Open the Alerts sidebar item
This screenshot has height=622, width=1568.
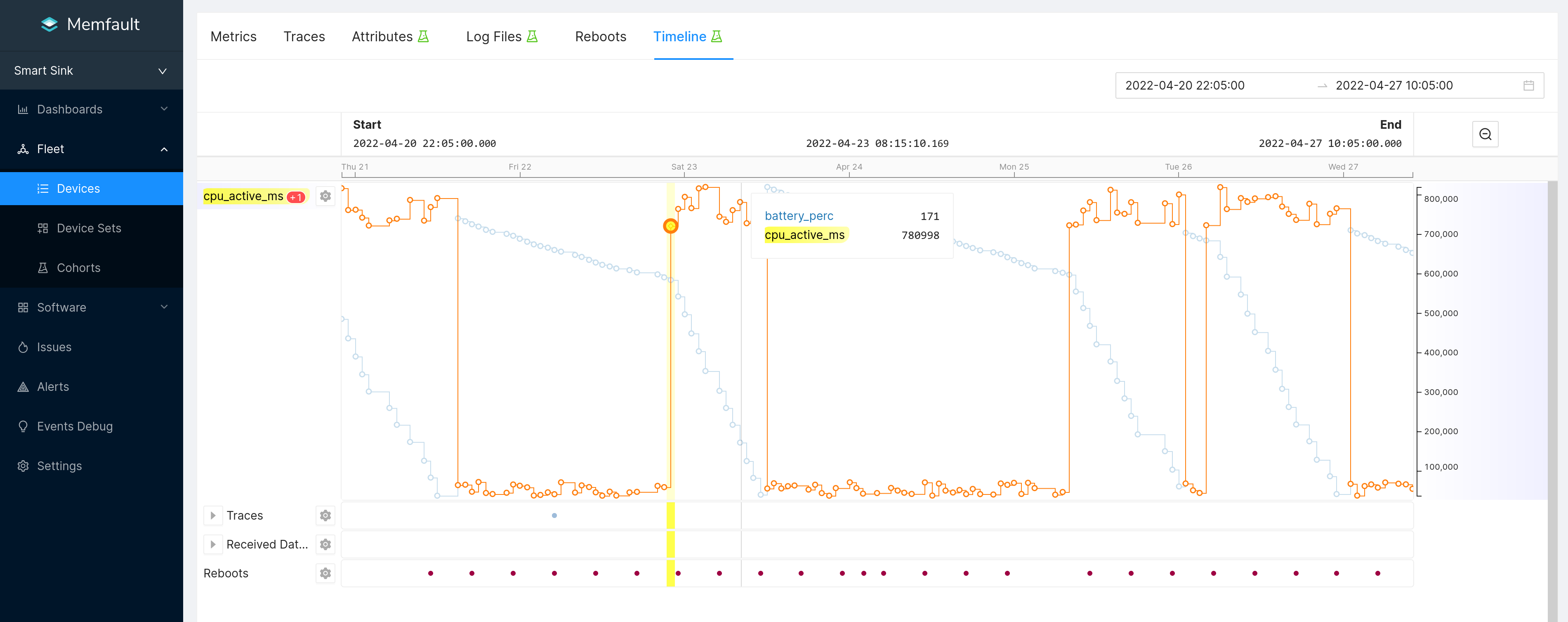click(x=53, y=387)
